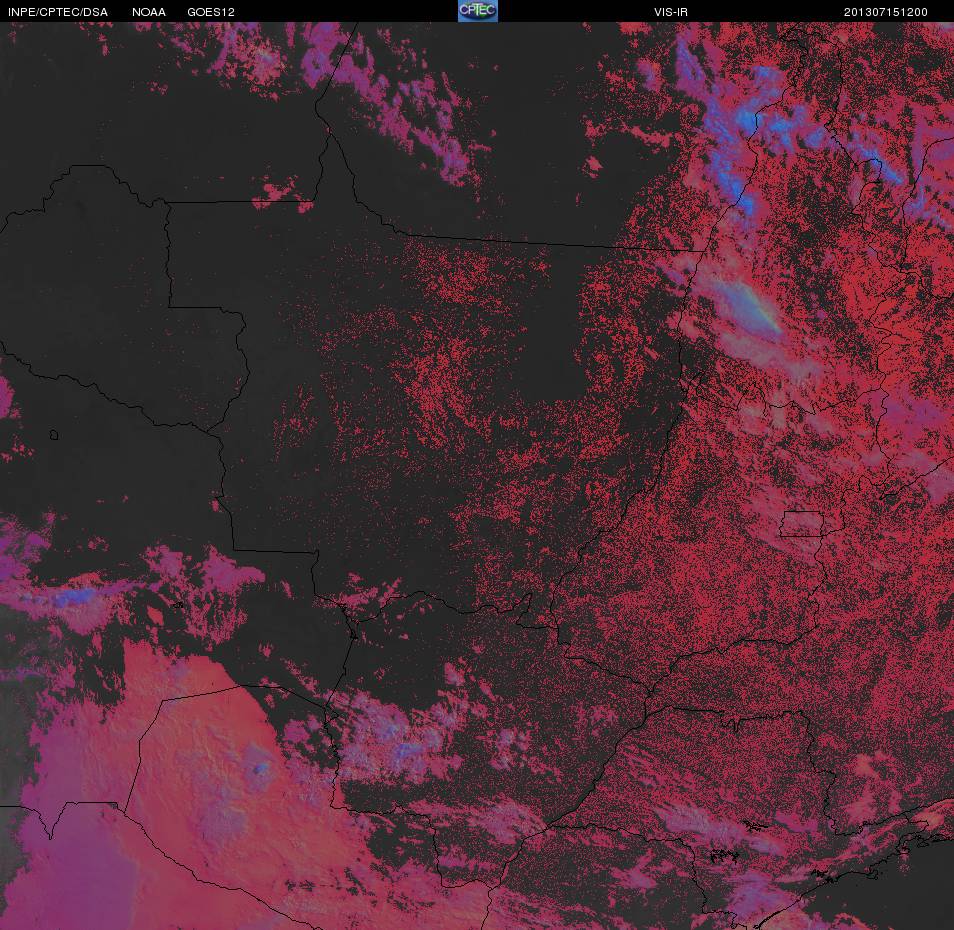Click the 201307151200 timestamp

pos(885,12)
